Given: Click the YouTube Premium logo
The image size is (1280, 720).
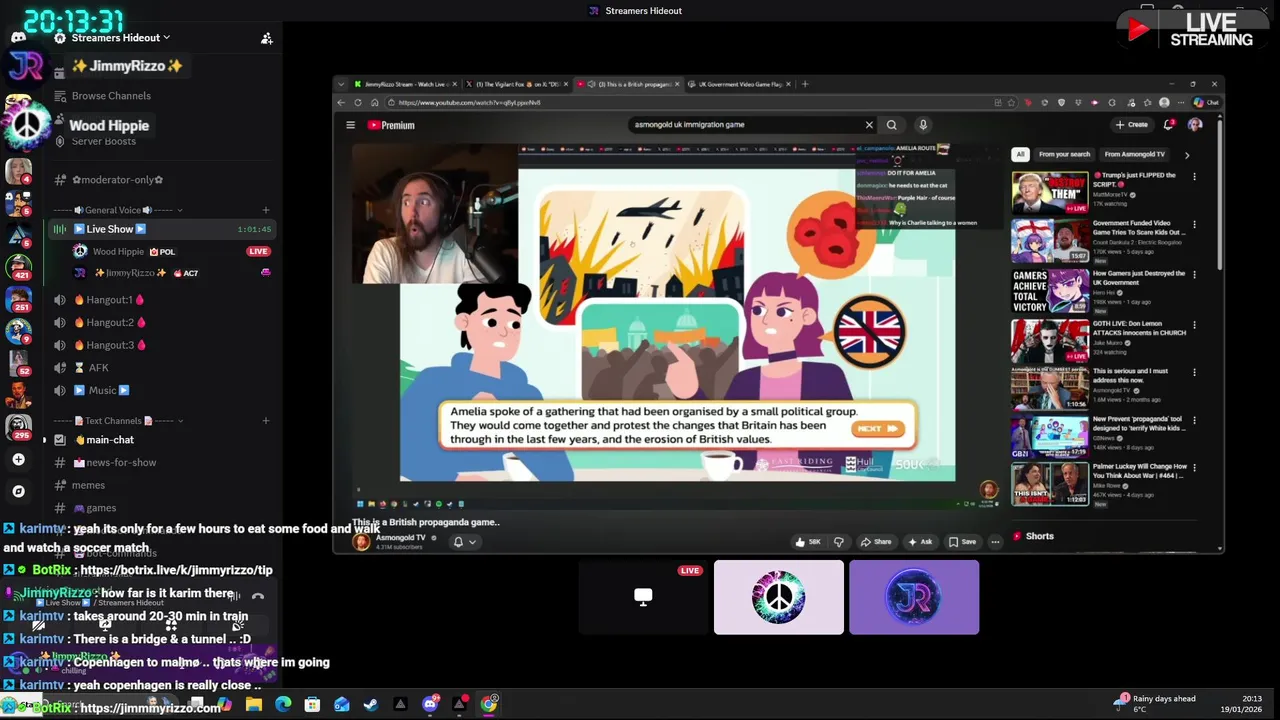Looking at the screenshot, I should click(391, 125).
